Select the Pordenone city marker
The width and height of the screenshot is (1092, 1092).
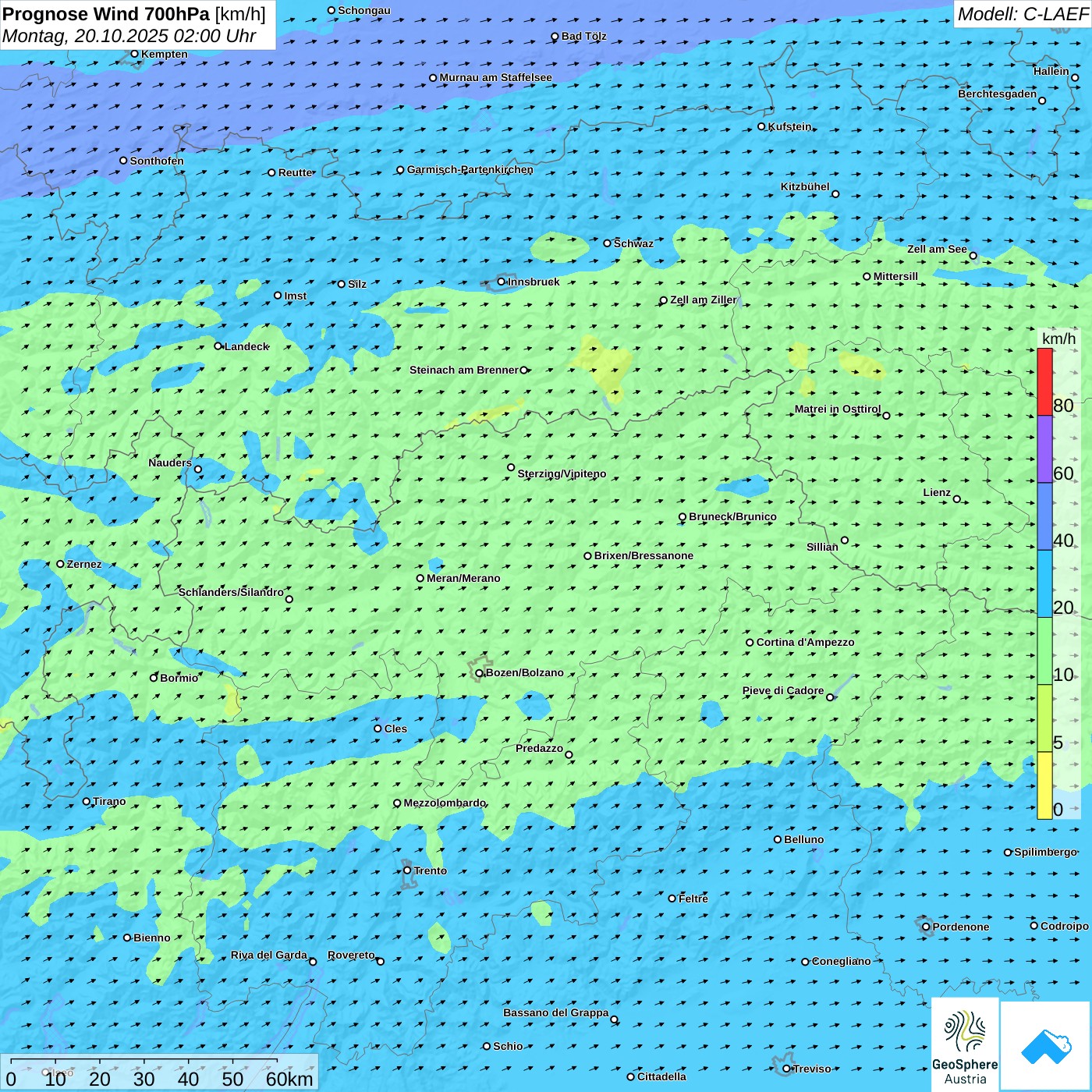926,927
